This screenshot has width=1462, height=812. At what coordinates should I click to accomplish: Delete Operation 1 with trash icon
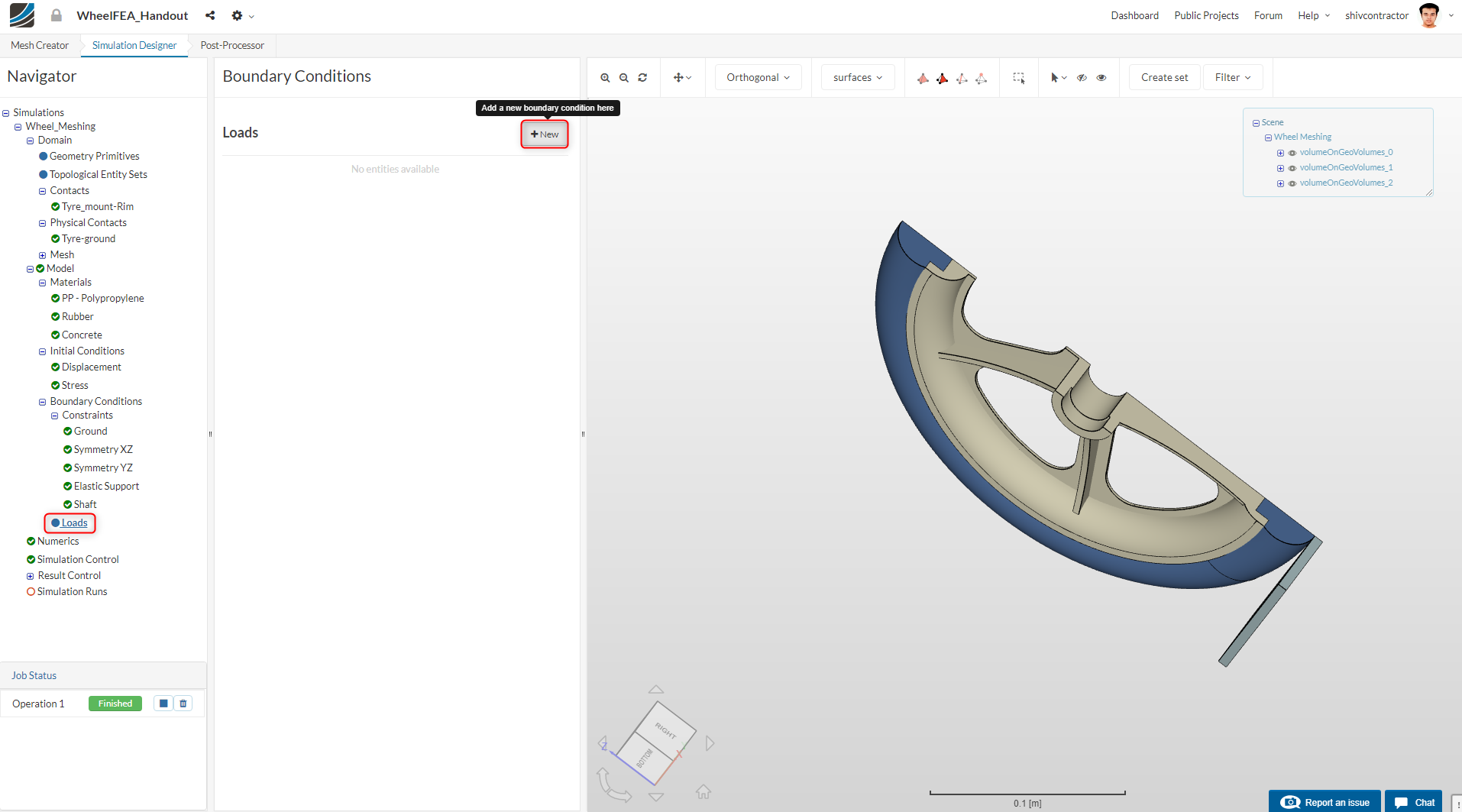coord(183,704)
